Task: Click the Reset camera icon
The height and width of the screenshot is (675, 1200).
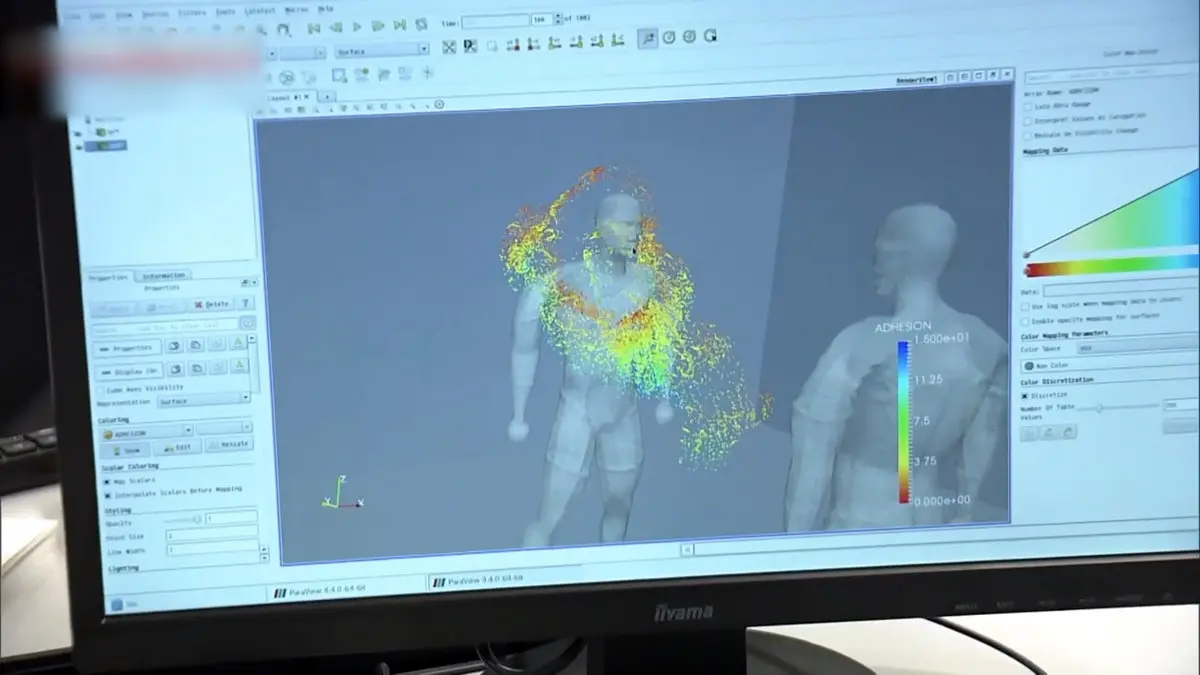Action: [x=449, y=47]
